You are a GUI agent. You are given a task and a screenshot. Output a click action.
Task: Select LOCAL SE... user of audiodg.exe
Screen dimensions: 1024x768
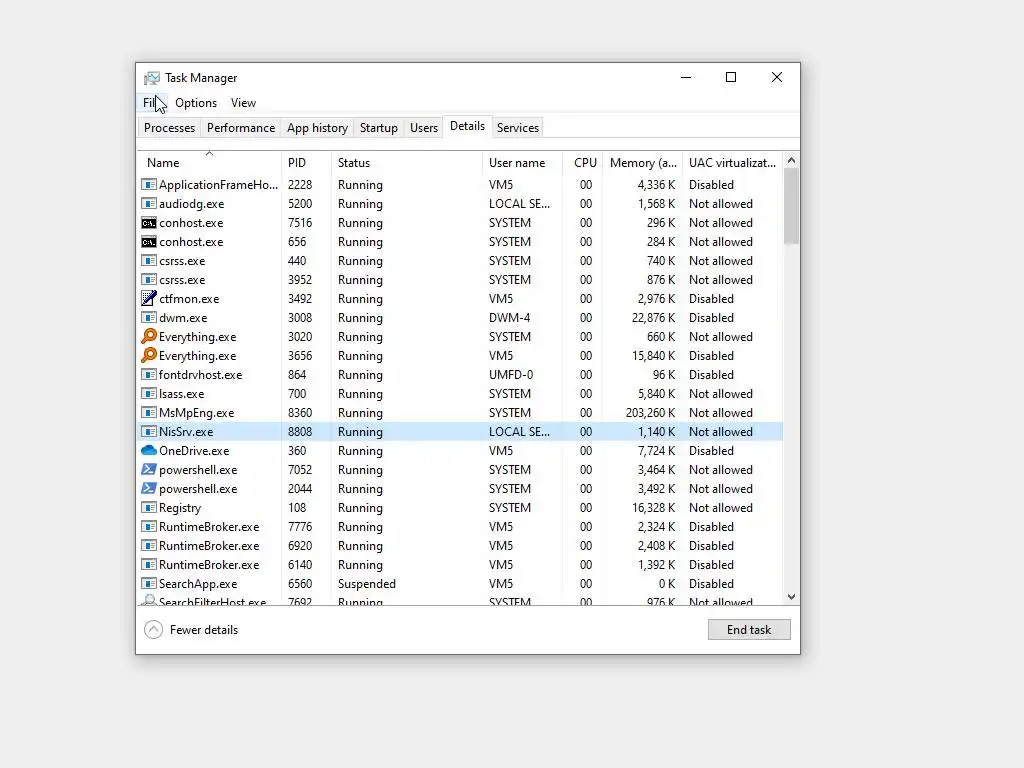pos(519,204)
